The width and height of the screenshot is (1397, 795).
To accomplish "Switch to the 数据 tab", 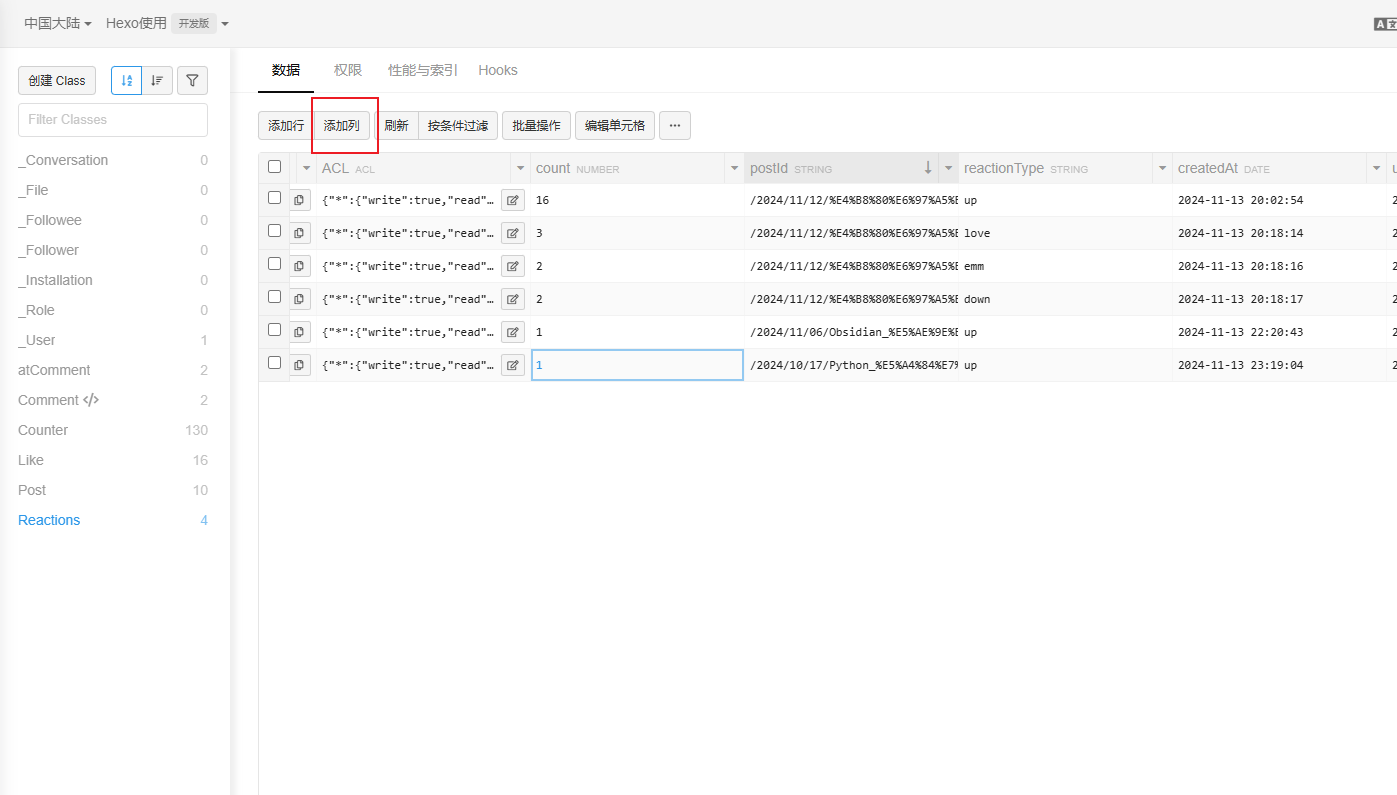I will (286, 70).
